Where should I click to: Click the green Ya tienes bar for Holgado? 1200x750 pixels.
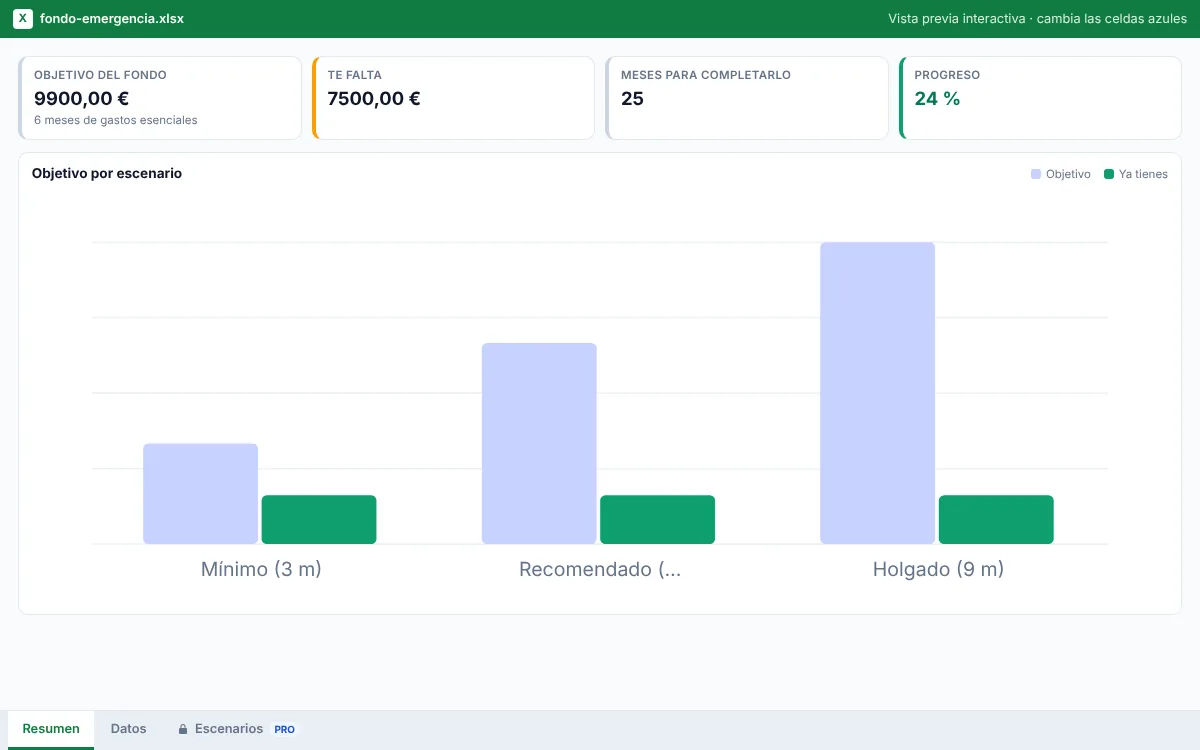pos(996,520)
